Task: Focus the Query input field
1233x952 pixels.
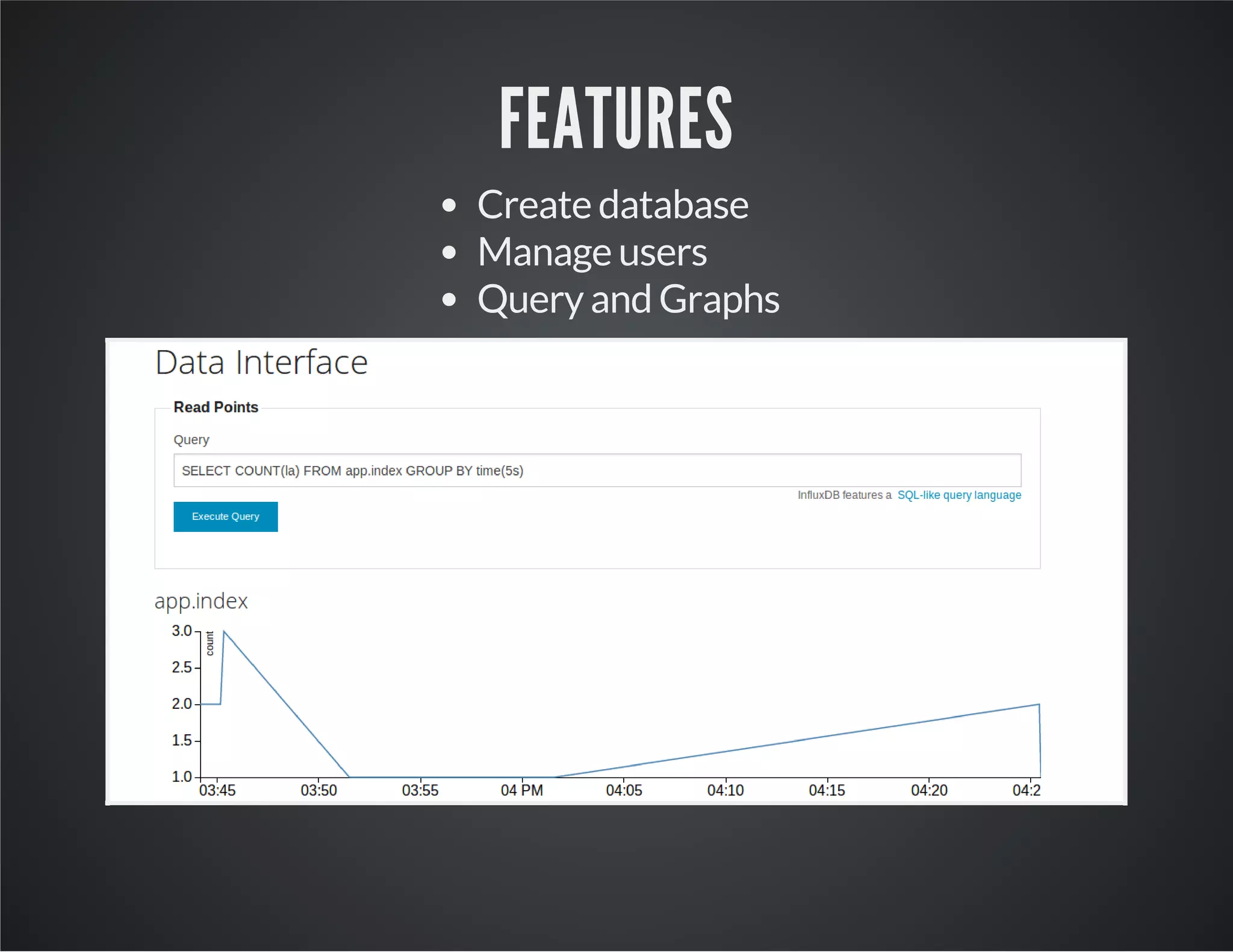Action: (597, 470)
